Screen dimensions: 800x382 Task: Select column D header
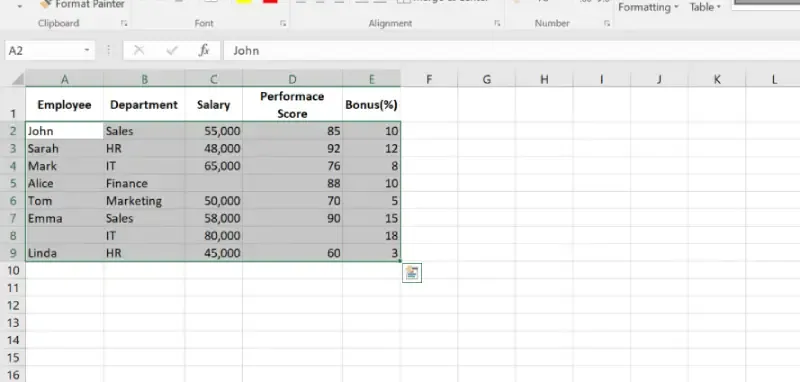coord(292,79)
